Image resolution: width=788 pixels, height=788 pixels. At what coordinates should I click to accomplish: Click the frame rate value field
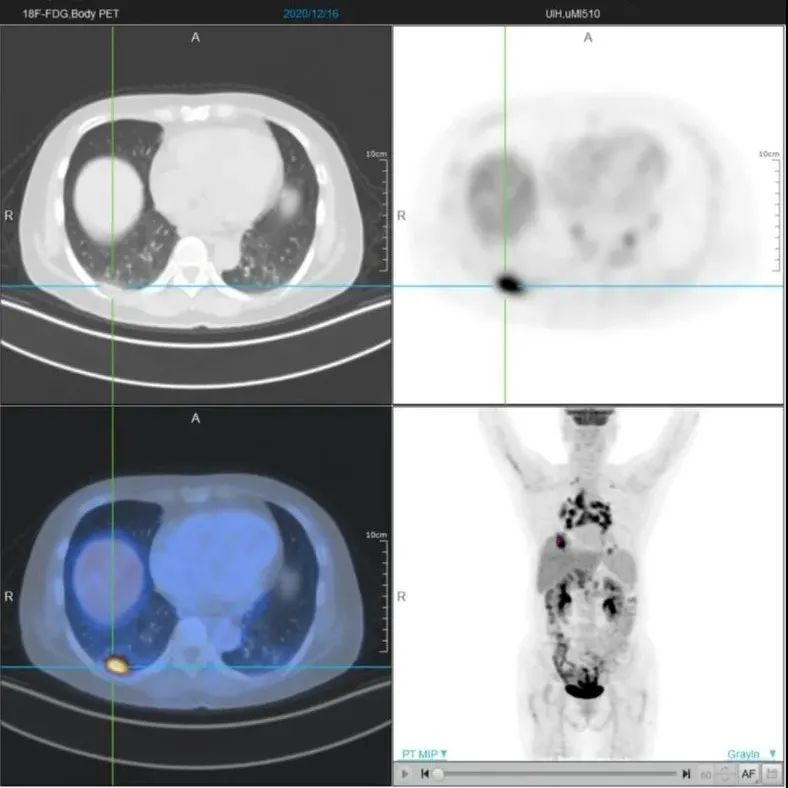click(x=706, y=774)
